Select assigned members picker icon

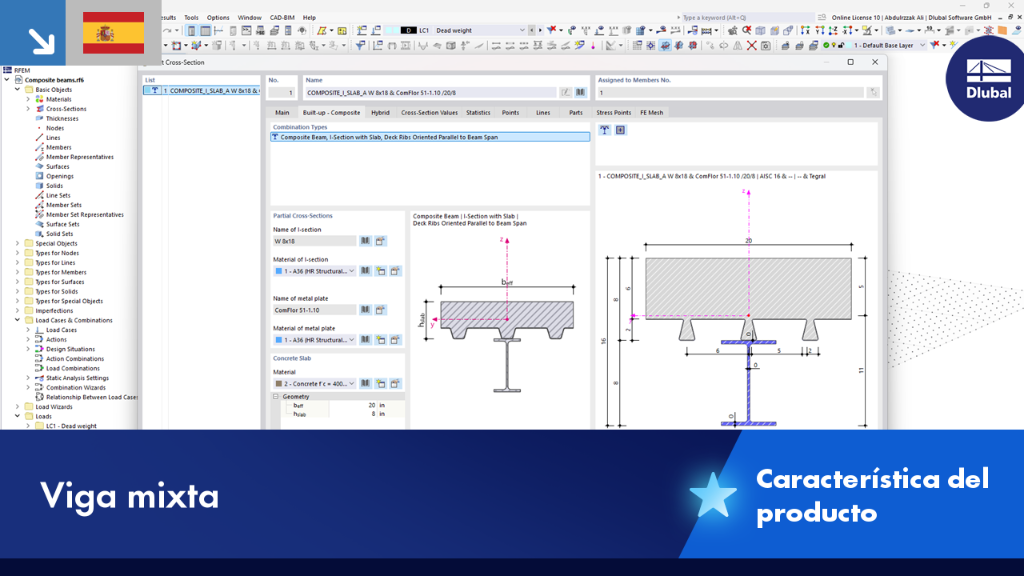point(873,93)
